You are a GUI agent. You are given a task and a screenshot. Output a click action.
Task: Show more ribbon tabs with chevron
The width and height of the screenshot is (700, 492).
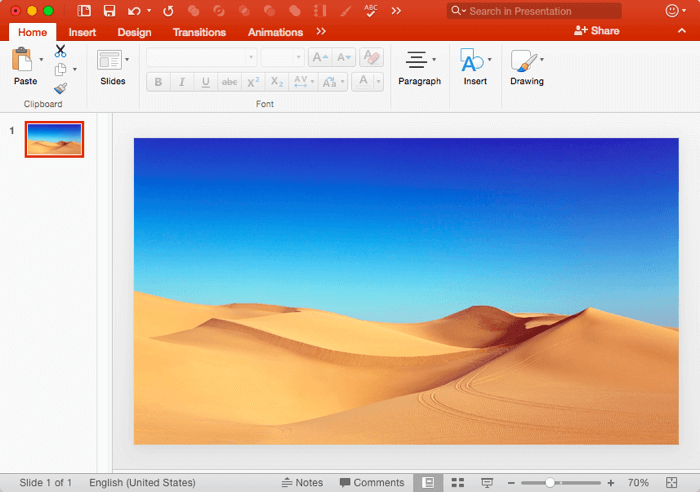321,32
